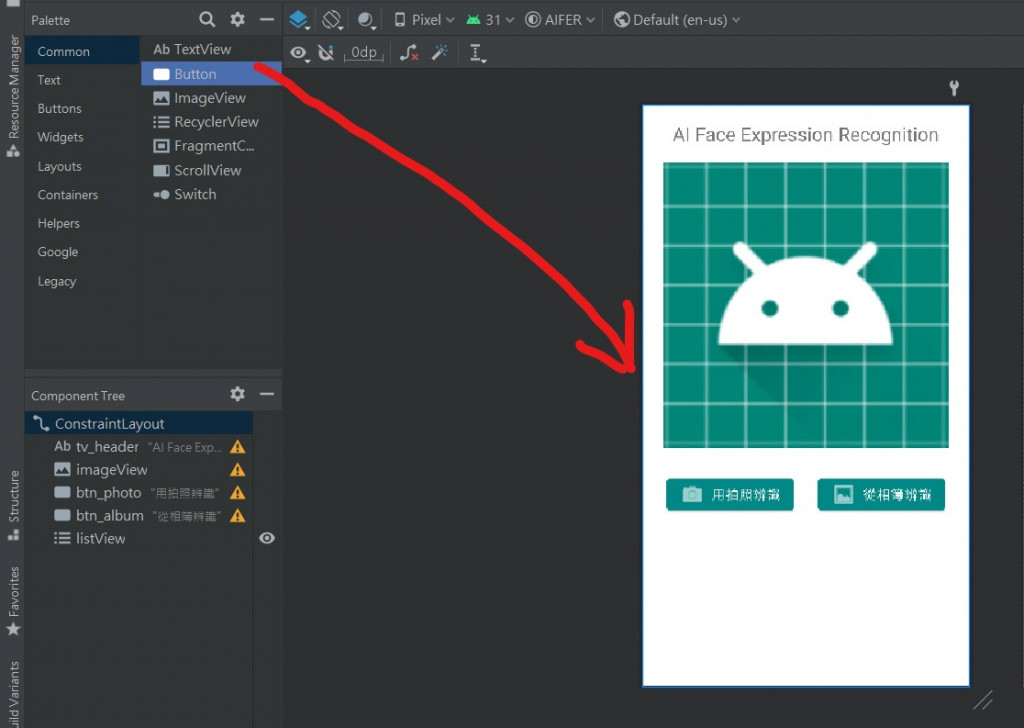Screen dimensions: 1024x728
Task: Click warning icon on imageView row
Action: 238,470
